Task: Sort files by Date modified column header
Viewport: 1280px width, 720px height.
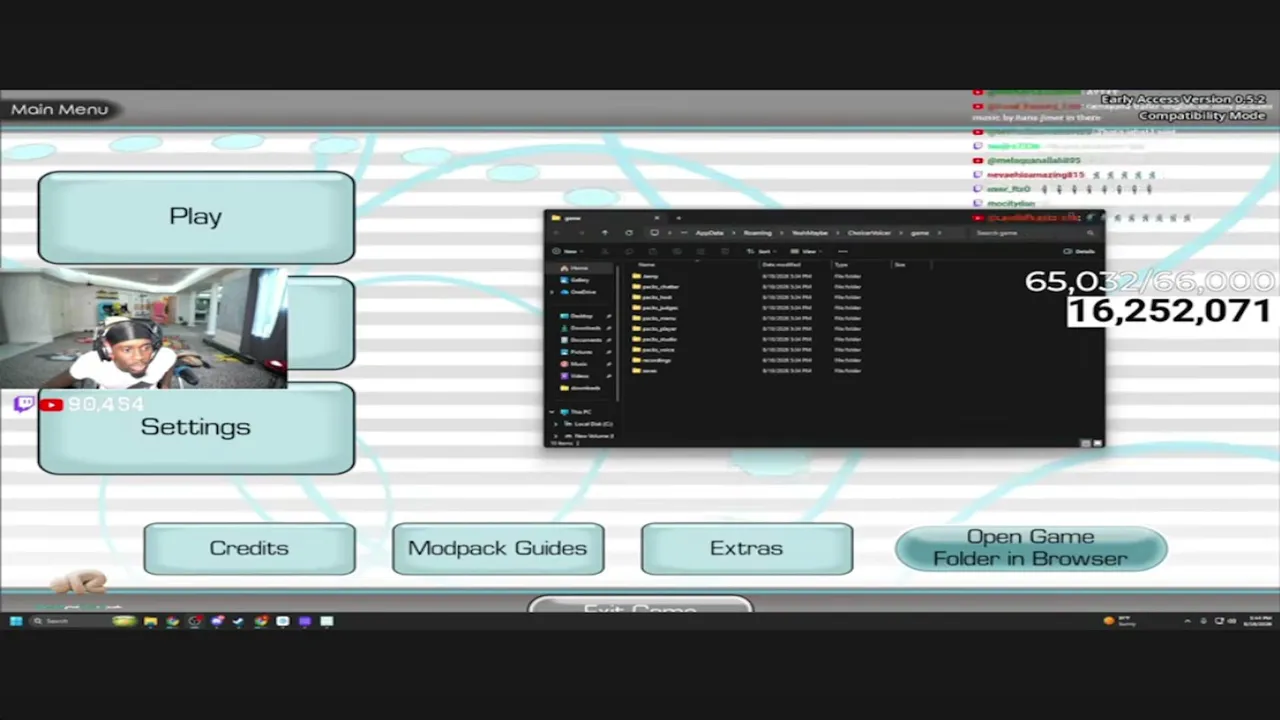Action: coord(781,264)
